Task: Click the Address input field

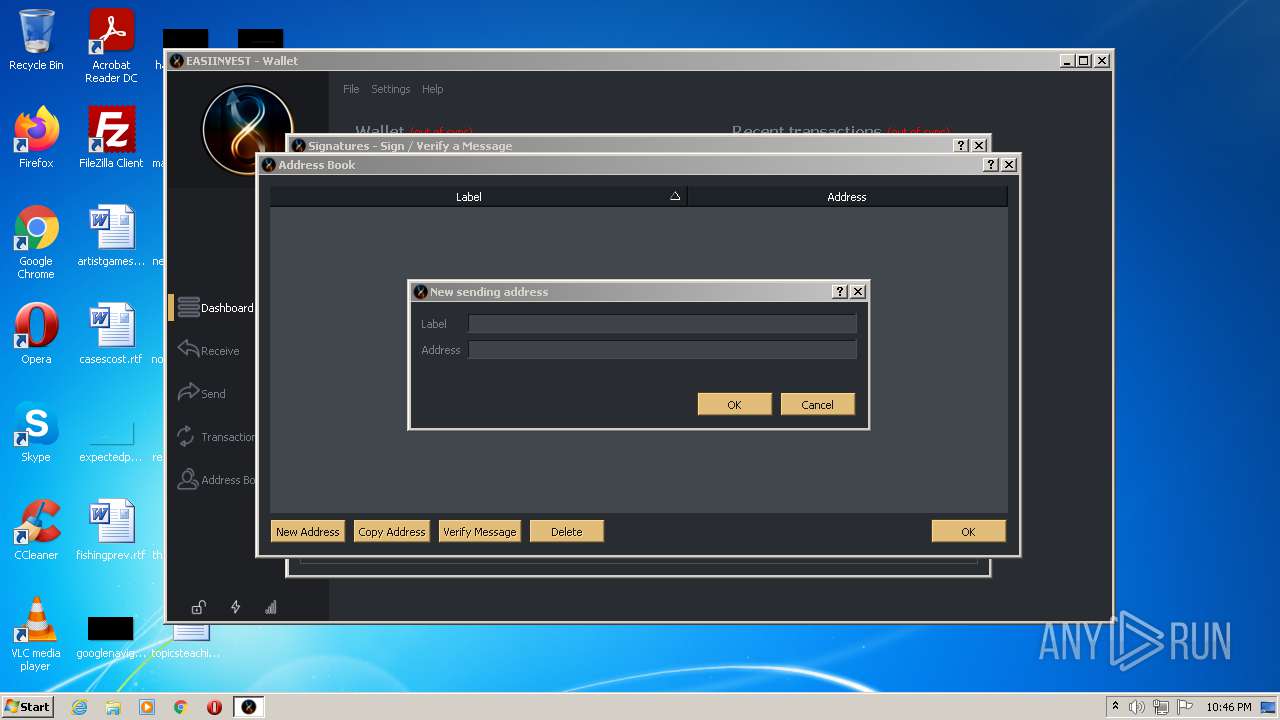Action: (x=662, y=350)
